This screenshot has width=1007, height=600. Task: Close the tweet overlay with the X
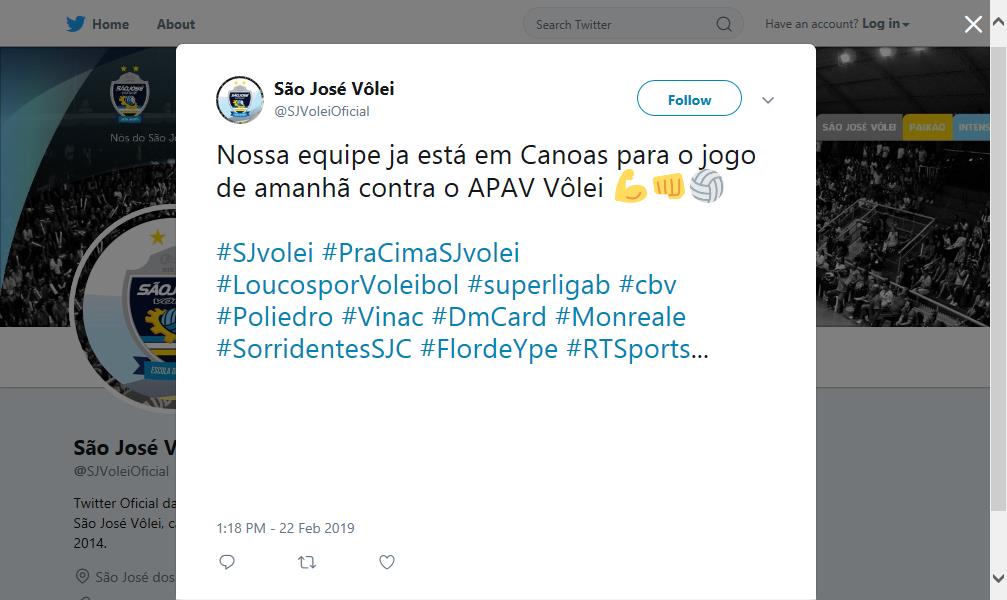point(973,24)
